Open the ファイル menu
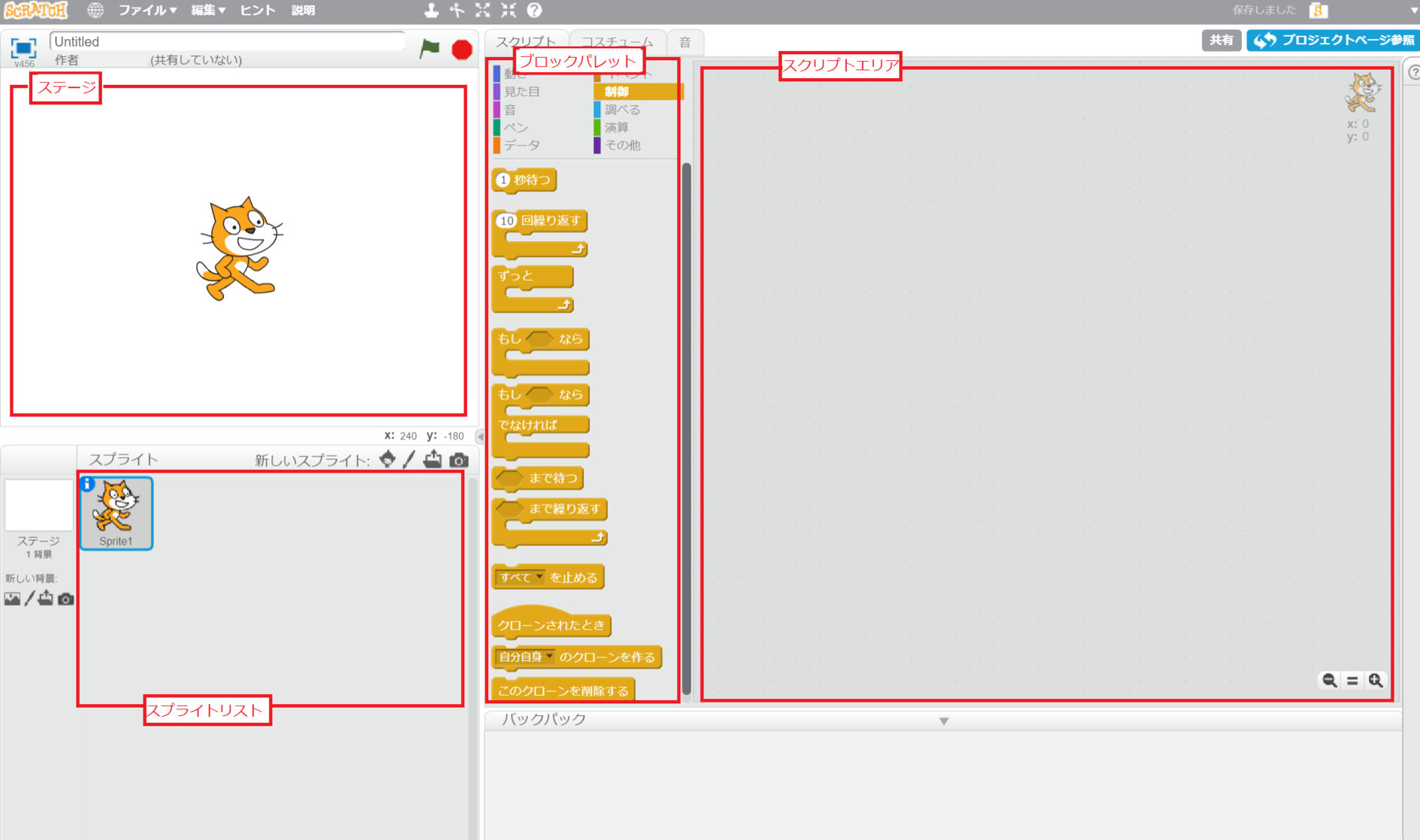 point(147,11)
